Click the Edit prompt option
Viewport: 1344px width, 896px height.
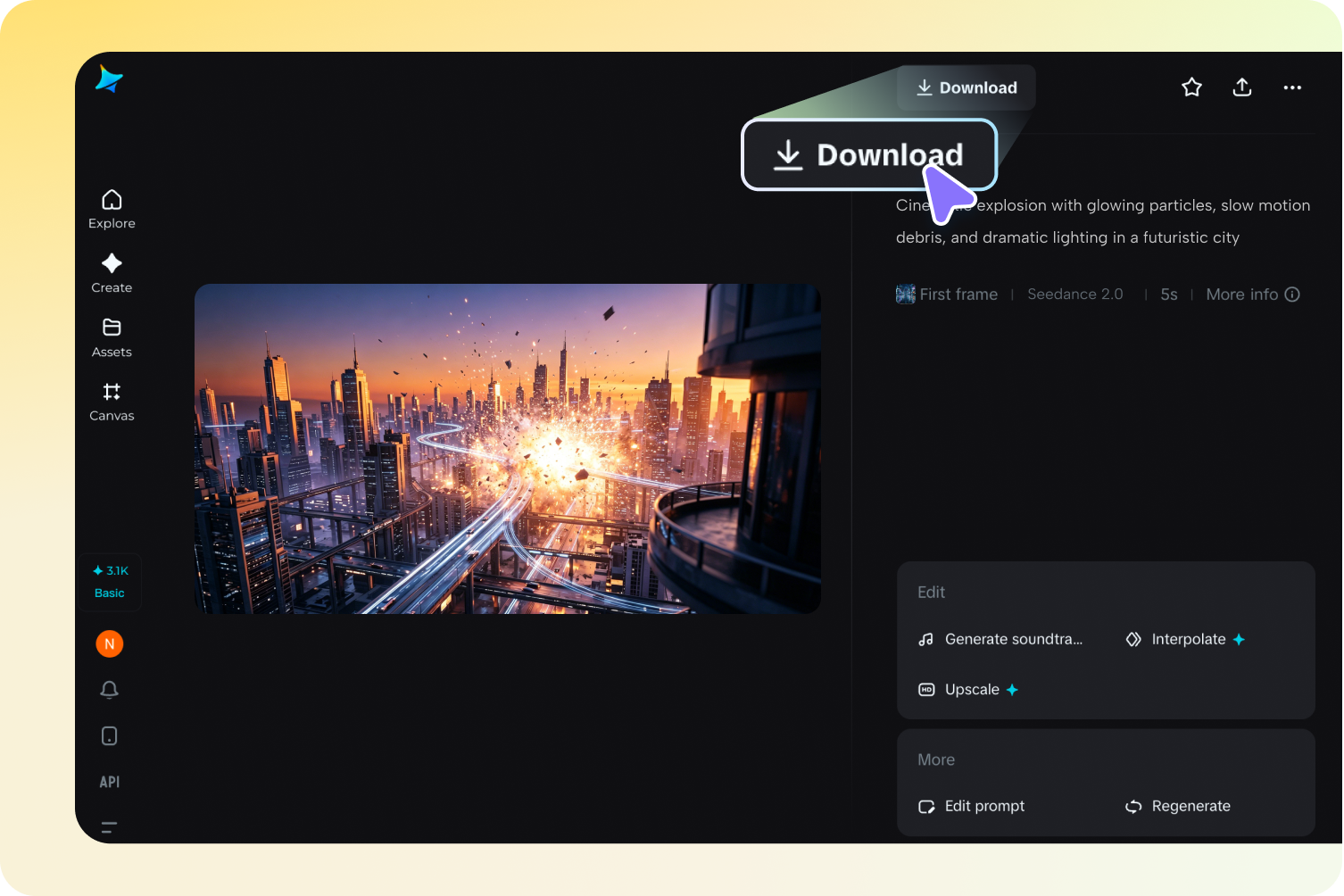[x=971, y=806]
